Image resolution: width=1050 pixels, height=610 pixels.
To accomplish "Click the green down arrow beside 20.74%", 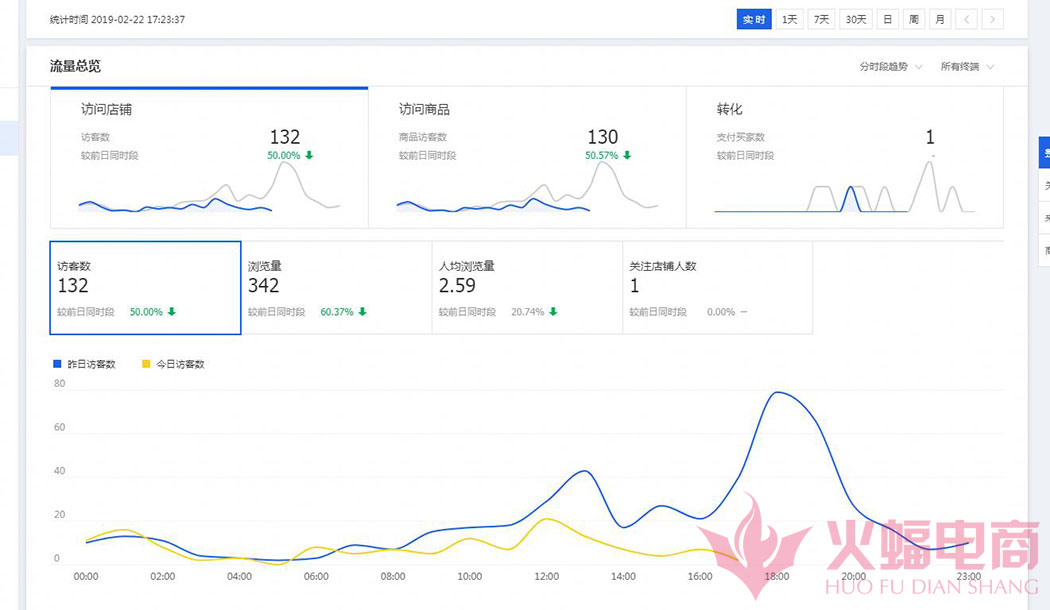I will [553, 312].
